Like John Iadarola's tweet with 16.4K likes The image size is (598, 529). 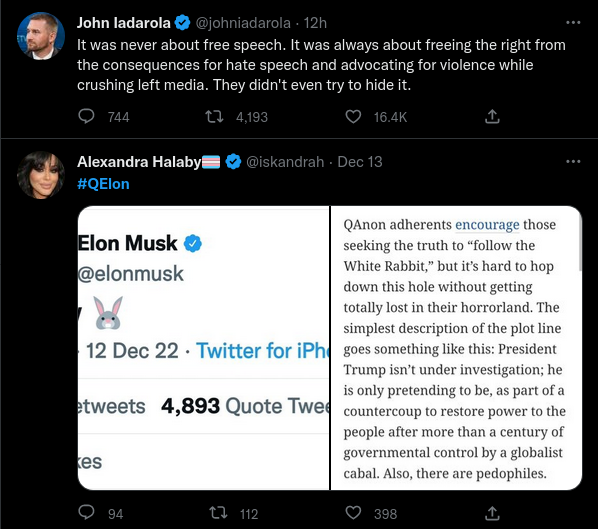pyautogui.click(x=353, y=116)
